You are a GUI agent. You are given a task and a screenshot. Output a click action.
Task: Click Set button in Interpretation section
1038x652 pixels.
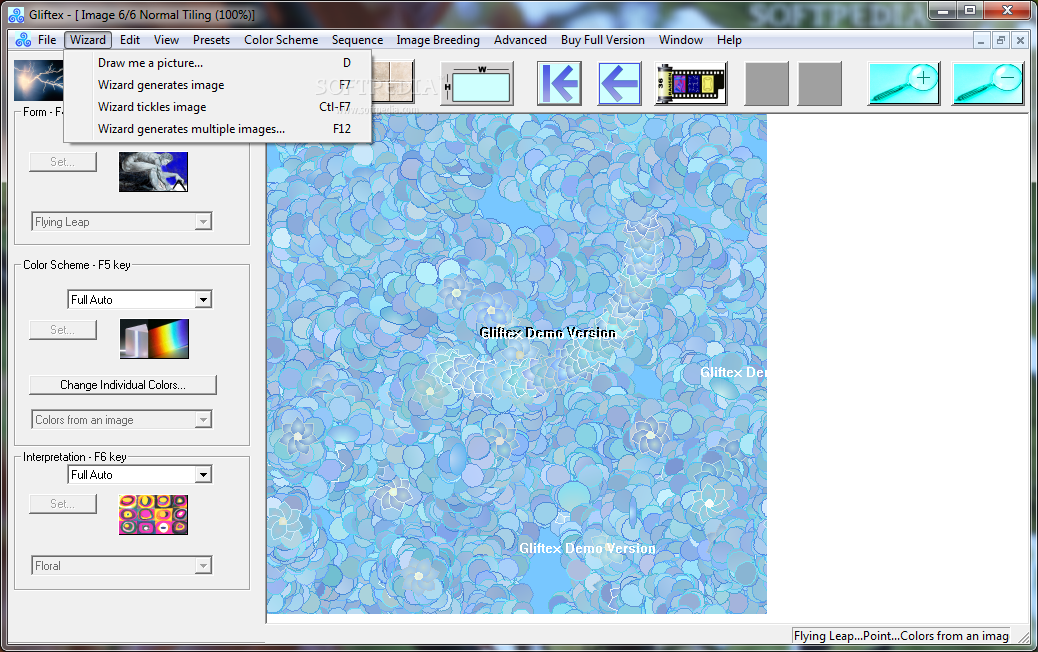pos(63,504)
